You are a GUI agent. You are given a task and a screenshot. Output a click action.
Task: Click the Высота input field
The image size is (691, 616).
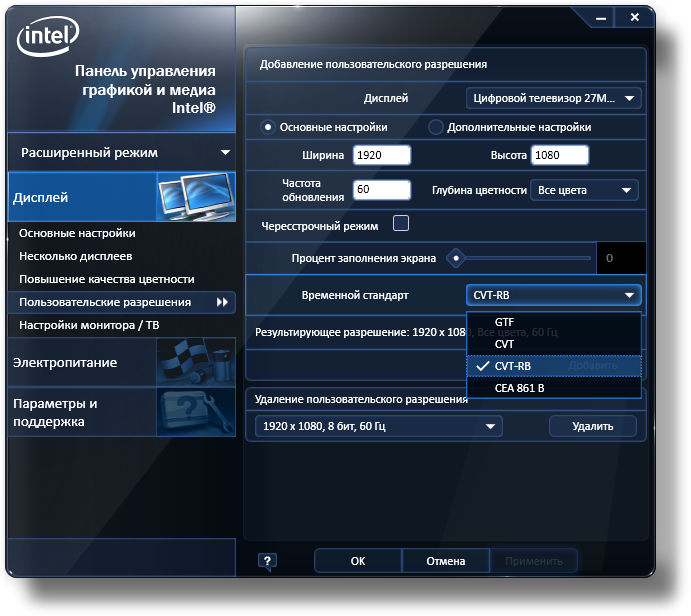tap(560, 155)
